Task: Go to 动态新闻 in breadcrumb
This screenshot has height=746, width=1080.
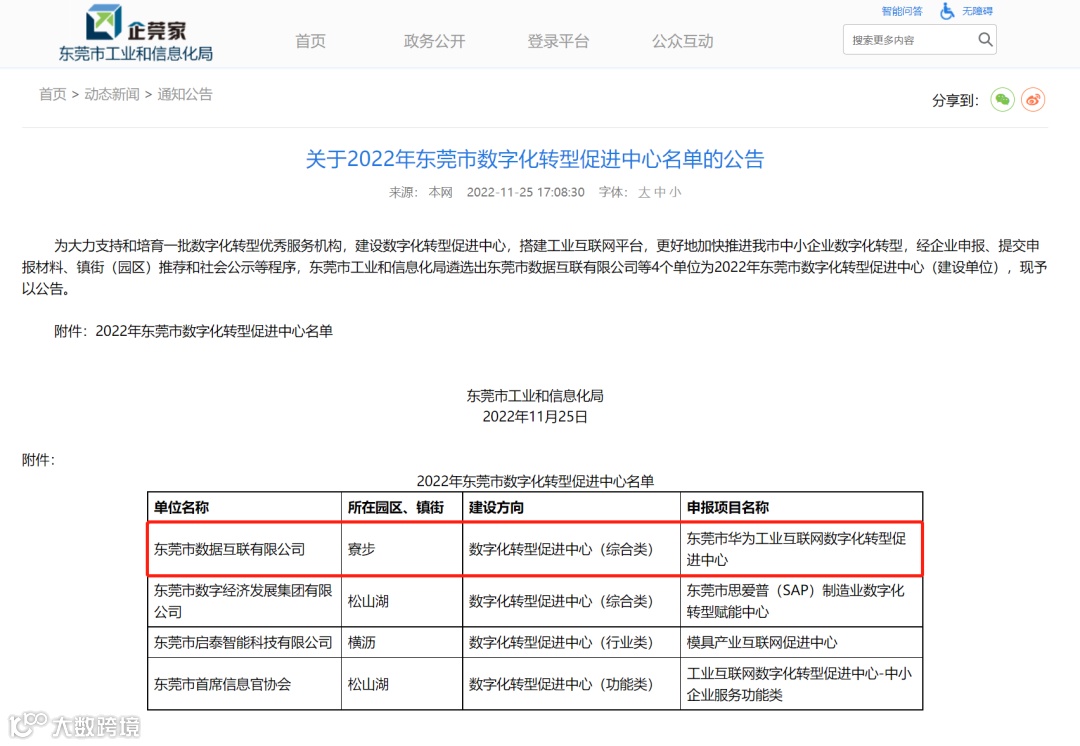Action: tap(112, 94)
